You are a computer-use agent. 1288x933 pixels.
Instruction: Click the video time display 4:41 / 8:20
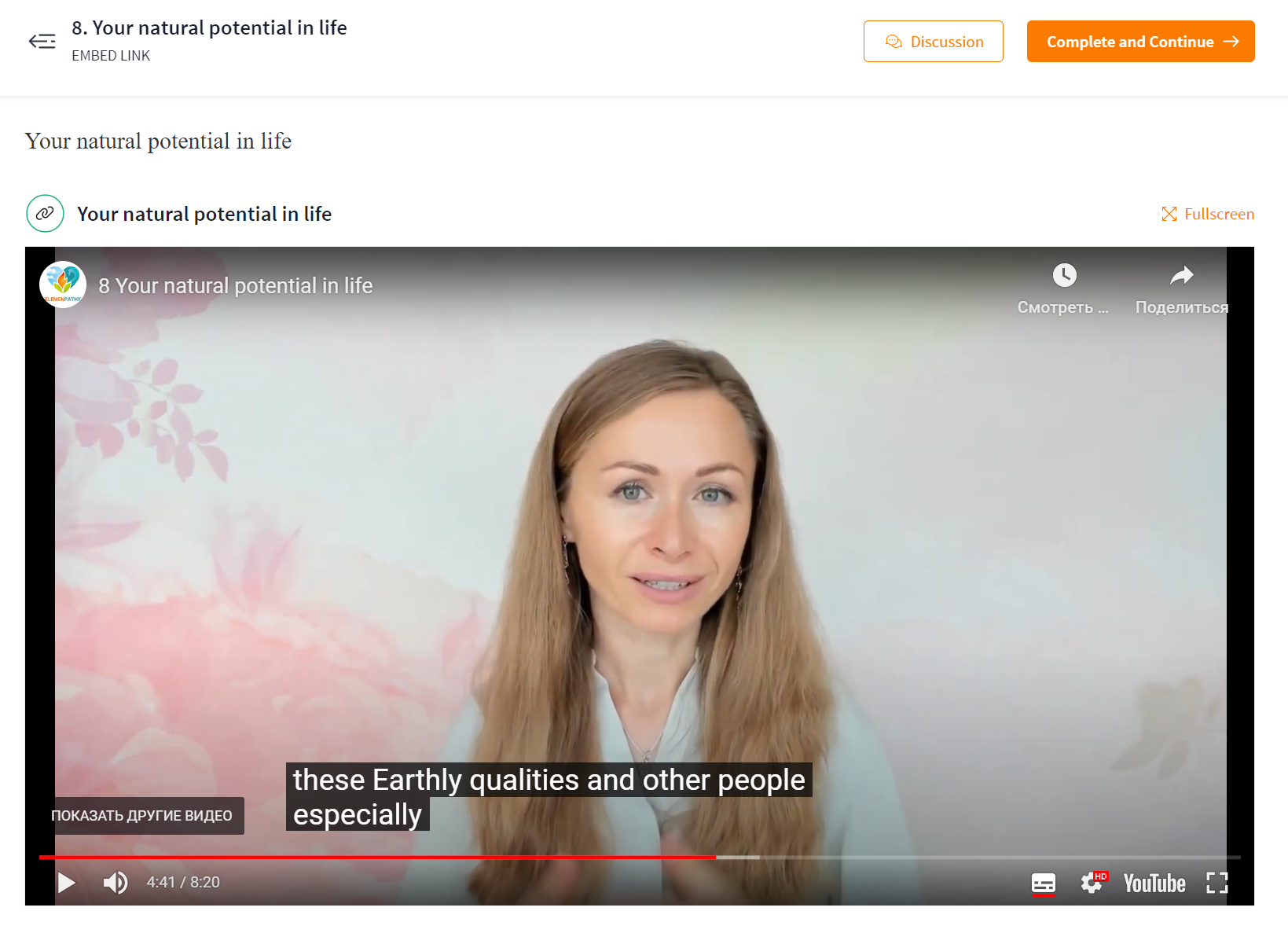click(x=183, y=882)
